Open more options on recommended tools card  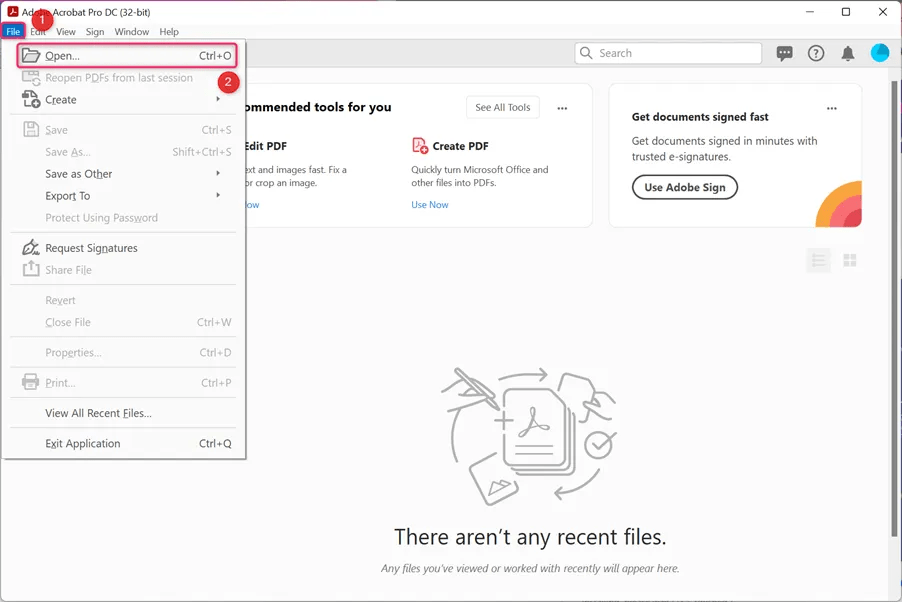pyautogui.click(x=562, y=108)
